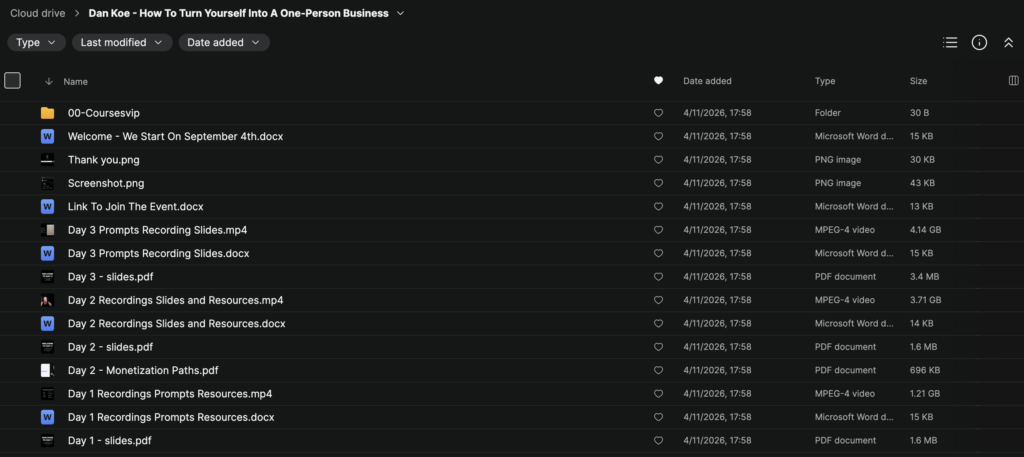
Task: Toggle favorite heart for Day 2 - Monetization Paths.pdf
Action: (658, 371)
